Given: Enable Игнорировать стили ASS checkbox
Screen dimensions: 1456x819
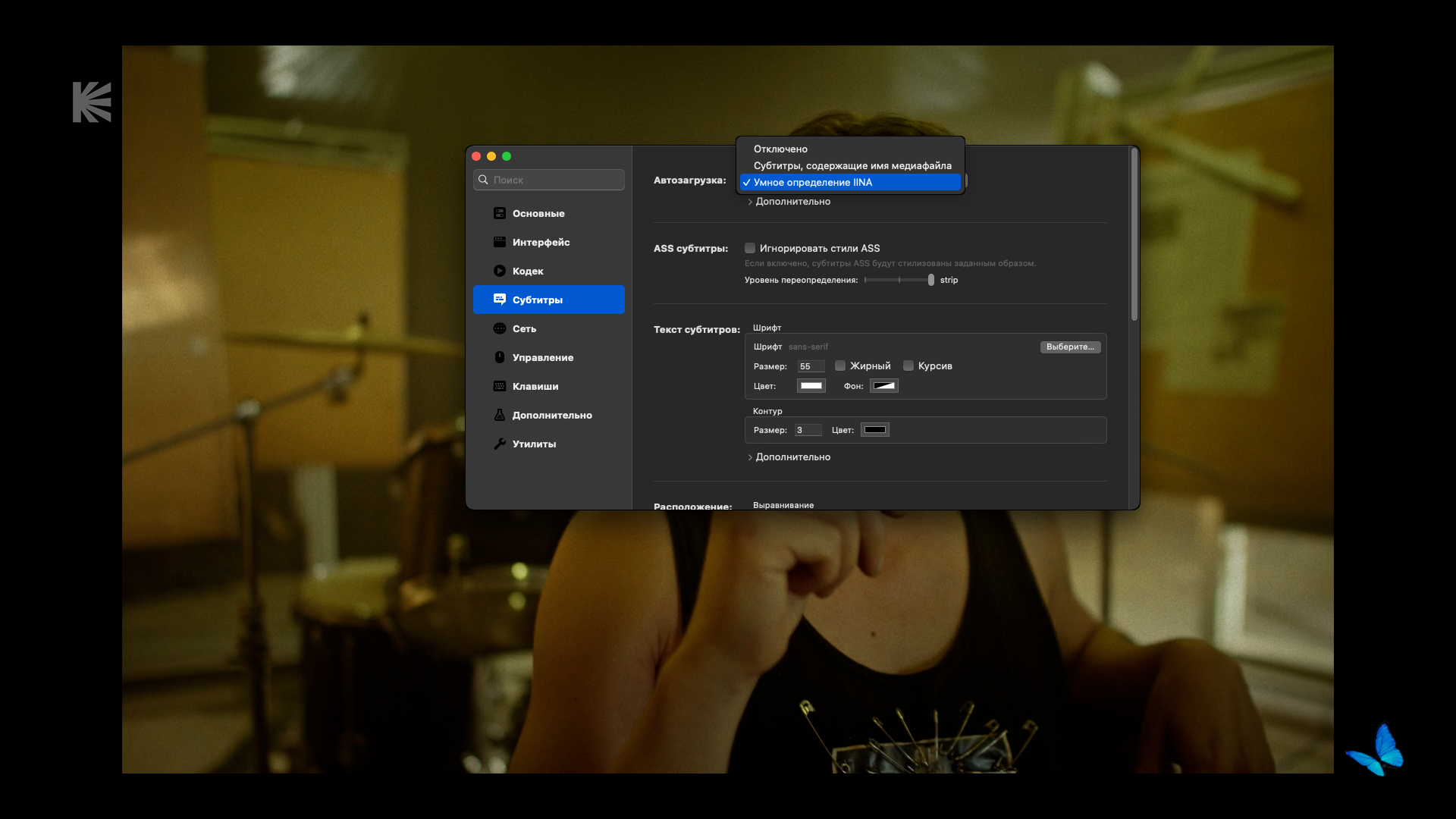Looking at the screenshot, I should tap(750, 248).
